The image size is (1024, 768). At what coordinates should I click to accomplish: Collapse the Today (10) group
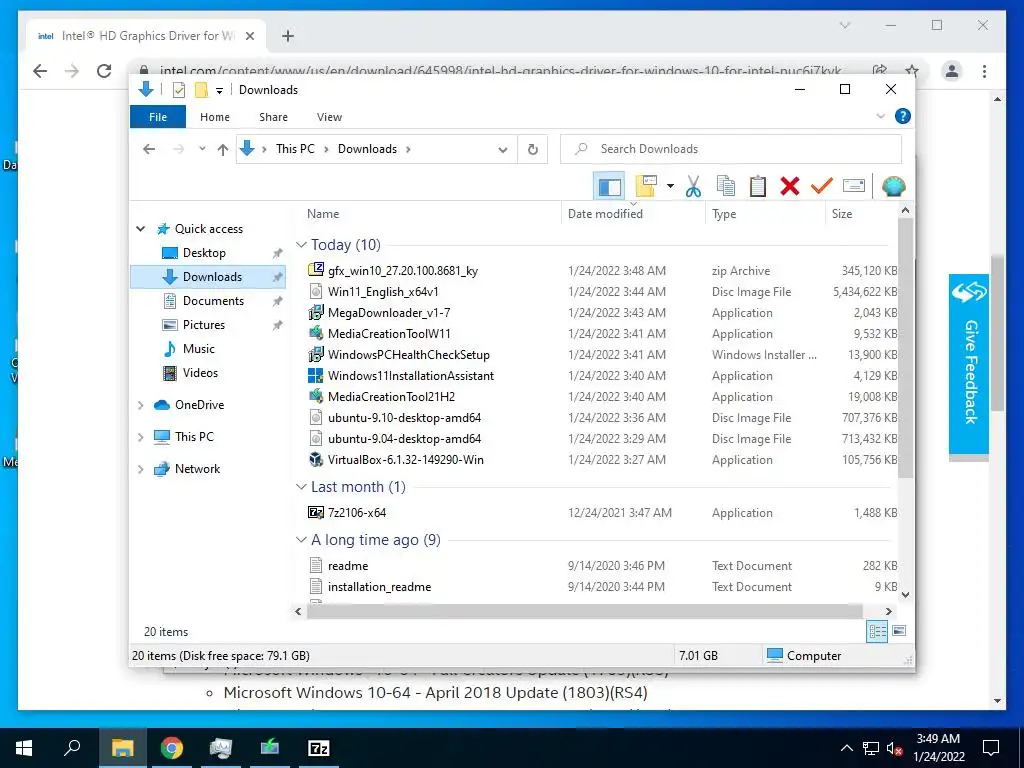tap(301, 245)
